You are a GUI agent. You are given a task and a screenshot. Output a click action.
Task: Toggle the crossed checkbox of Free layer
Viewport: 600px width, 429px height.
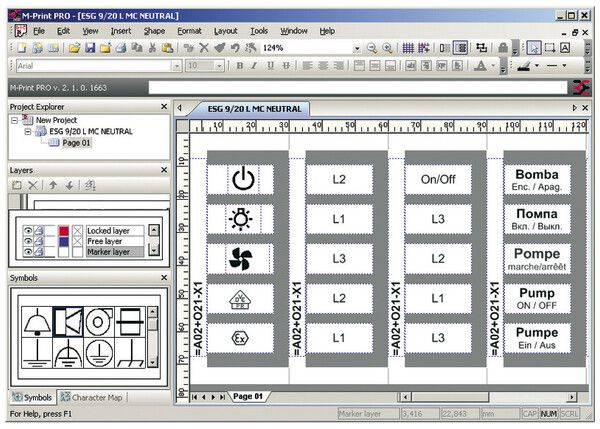[x=78, y=241]
